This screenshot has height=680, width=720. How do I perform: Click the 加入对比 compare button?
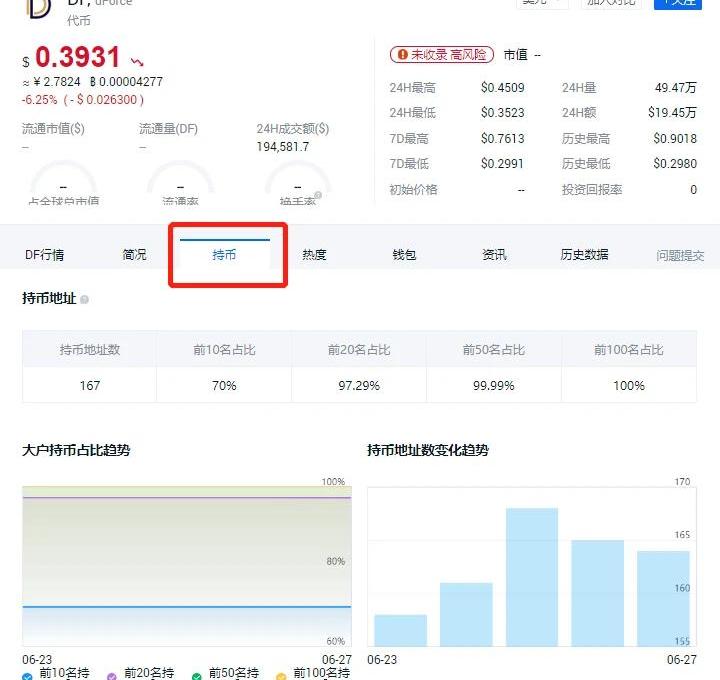[612, 3]
